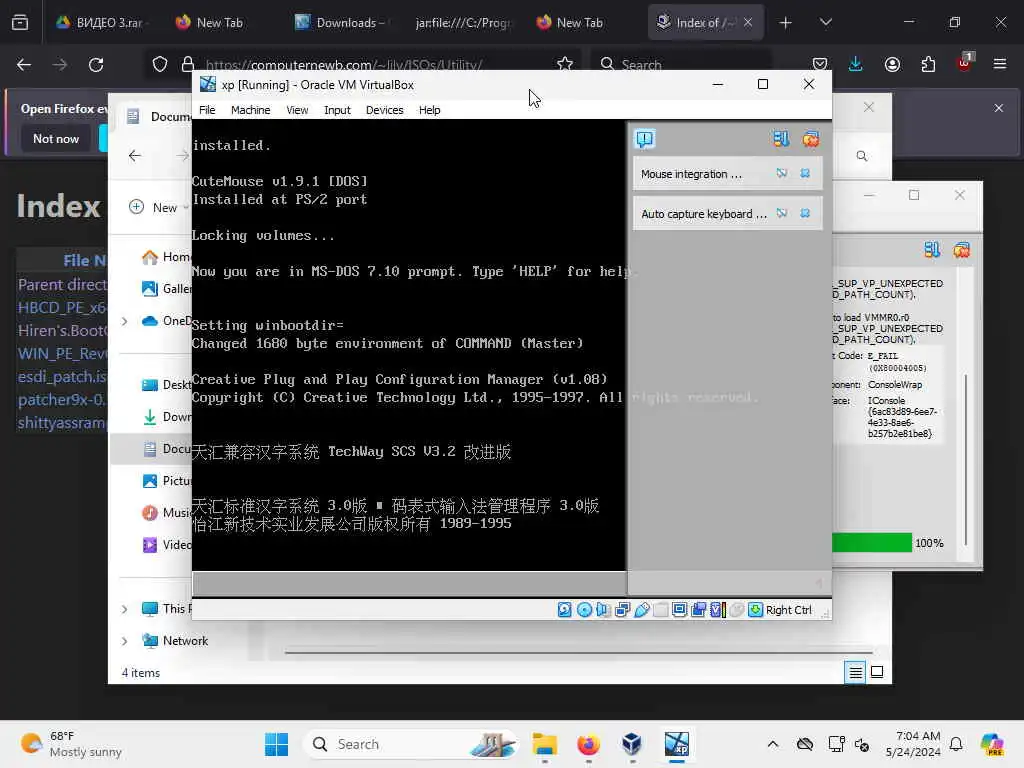Expand the Auto capture keyboard notification message
This screenshot has height=768, width=1024.
pyautogui.click(x=703, y=214)
